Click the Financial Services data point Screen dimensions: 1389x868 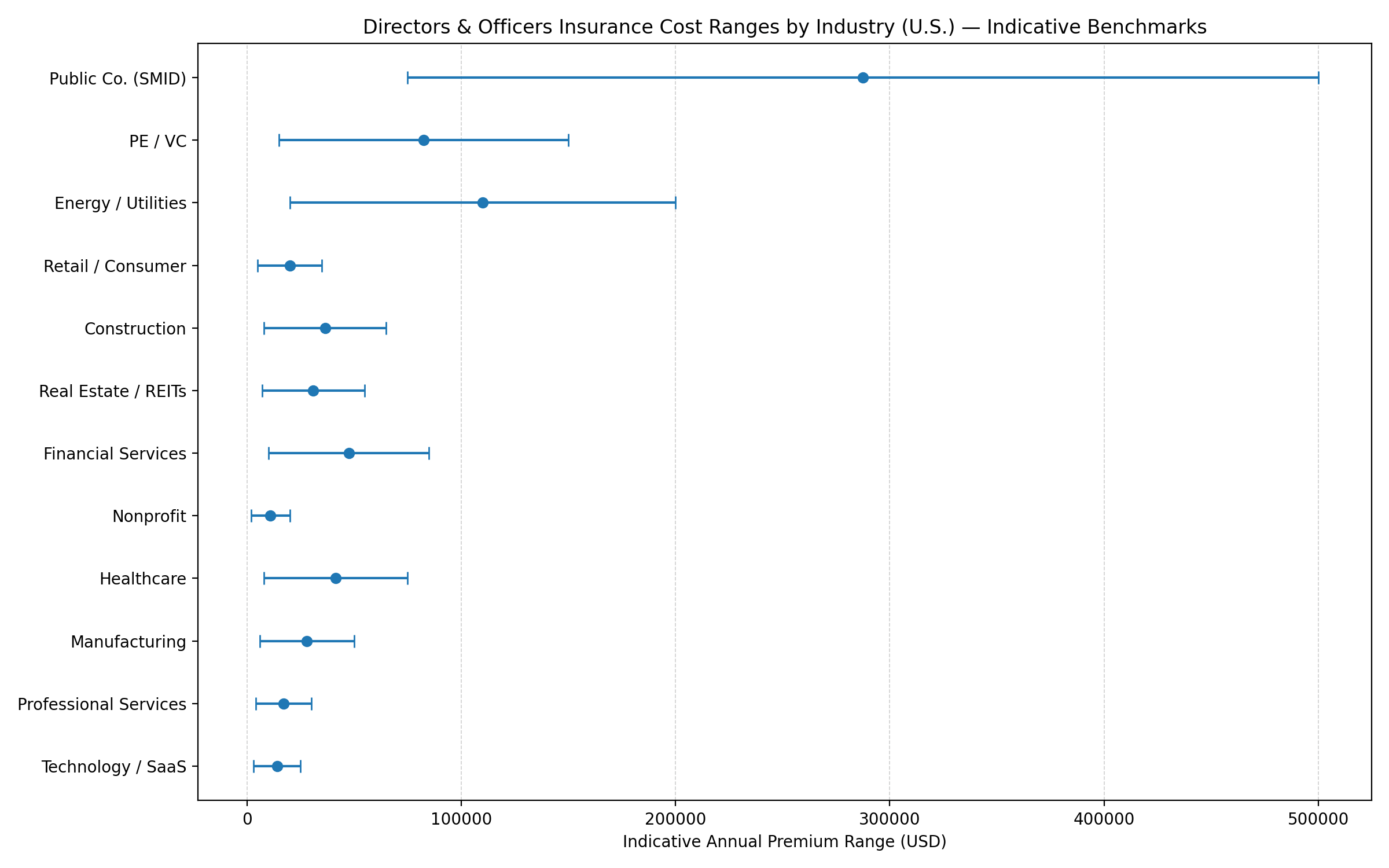(349, 453)
